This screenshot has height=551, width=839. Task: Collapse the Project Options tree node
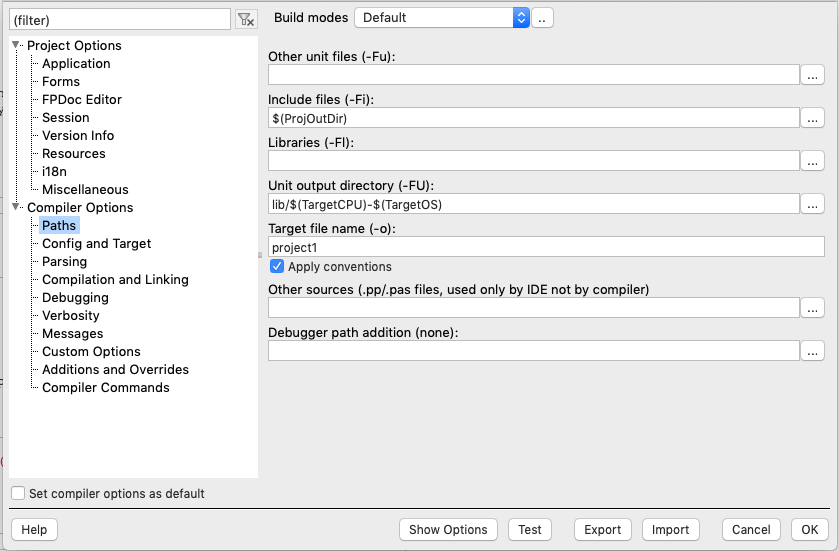(16, 45)
